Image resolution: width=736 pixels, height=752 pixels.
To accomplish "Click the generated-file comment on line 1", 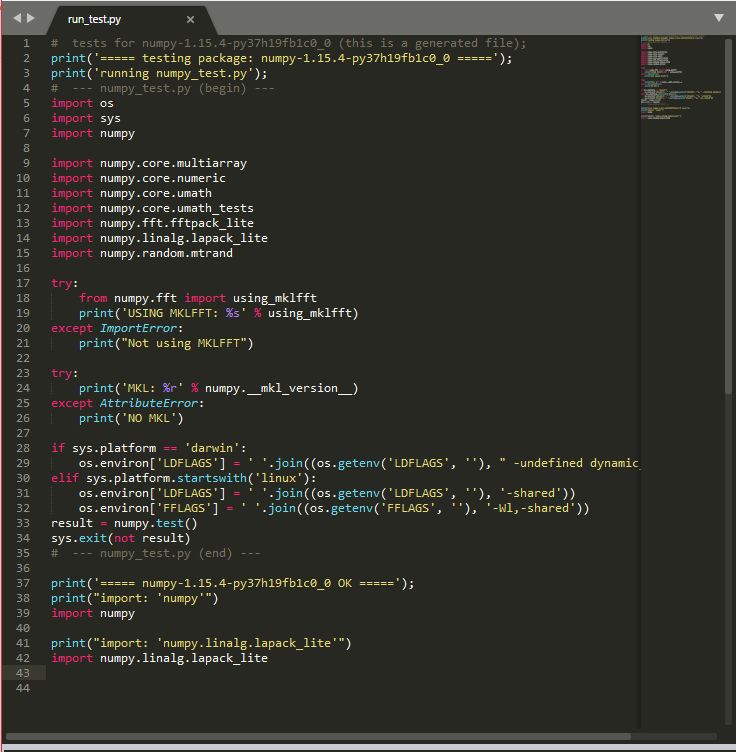I will [289, 43].
